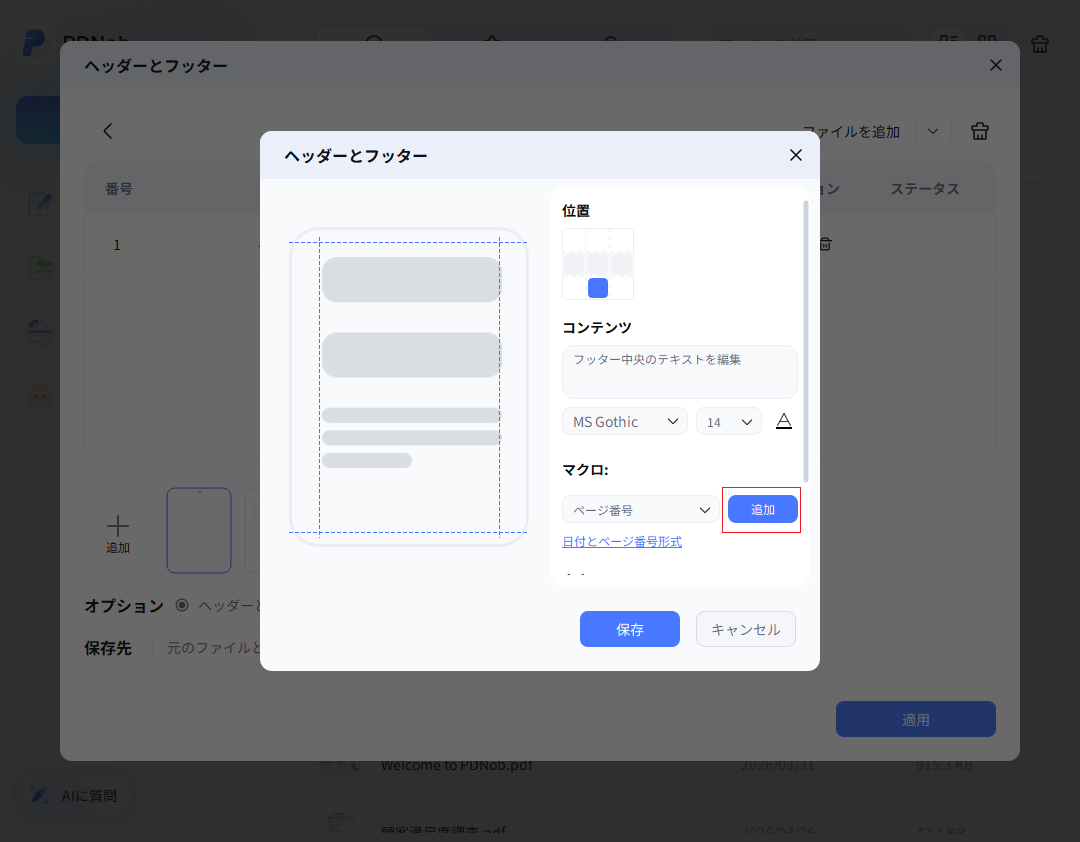Click the delete icon on file row 1
The height and width of the screenshot is (842, 1080).
[x=824, y=243]
